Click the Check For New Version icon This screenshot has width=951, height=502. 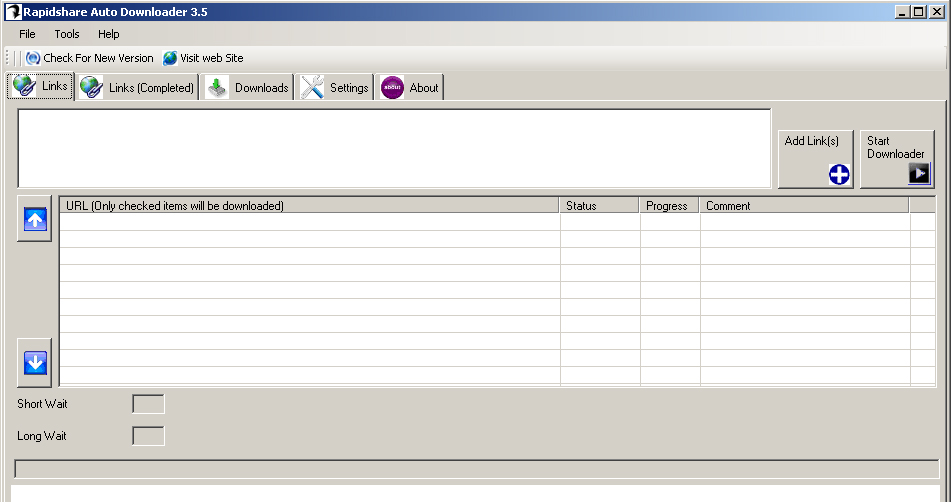pos(33,58)
